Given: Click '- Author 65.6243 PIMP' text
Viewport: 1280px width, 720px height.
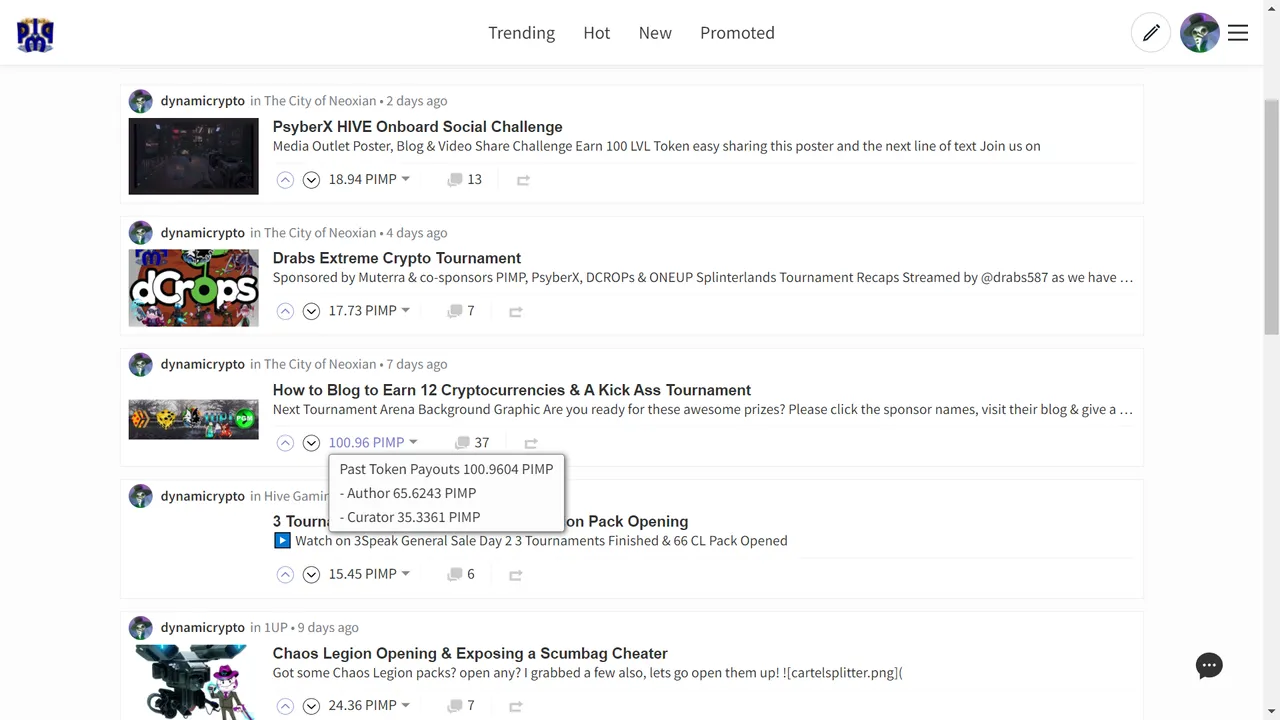Looking at the screenshot, I should [x=408, y=493].
